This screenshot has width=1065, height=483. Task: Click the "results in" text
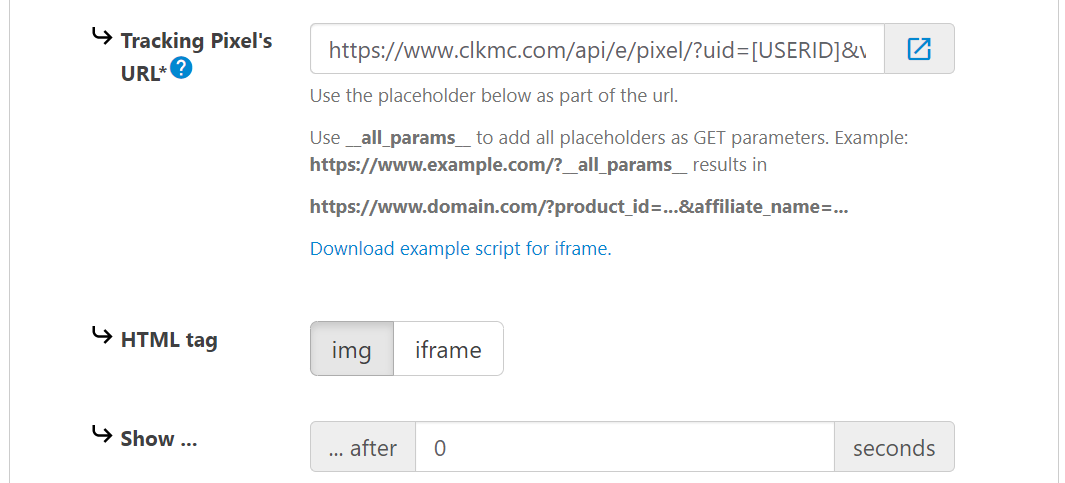(730, 164)
